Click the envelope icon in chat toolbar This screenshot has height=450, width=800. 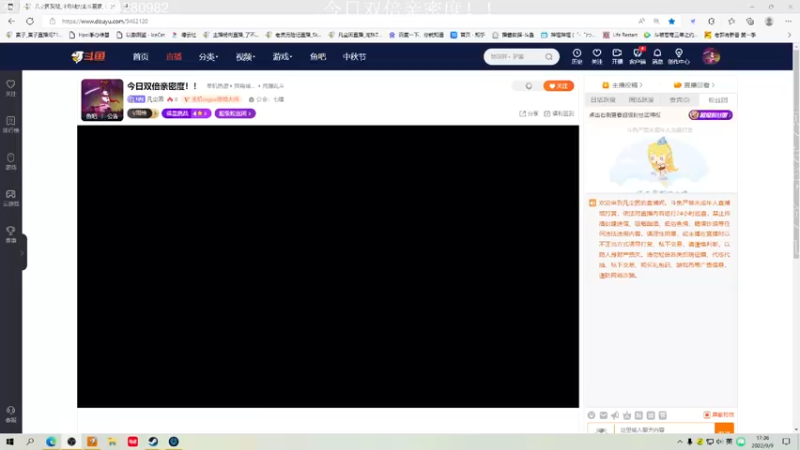coord(604,415)
